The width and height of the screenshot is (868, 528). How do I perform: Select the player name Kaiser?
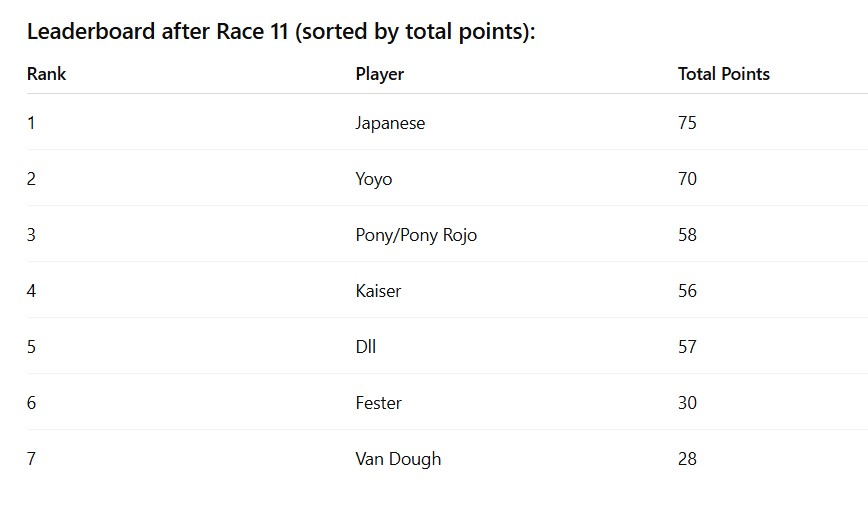378,291
